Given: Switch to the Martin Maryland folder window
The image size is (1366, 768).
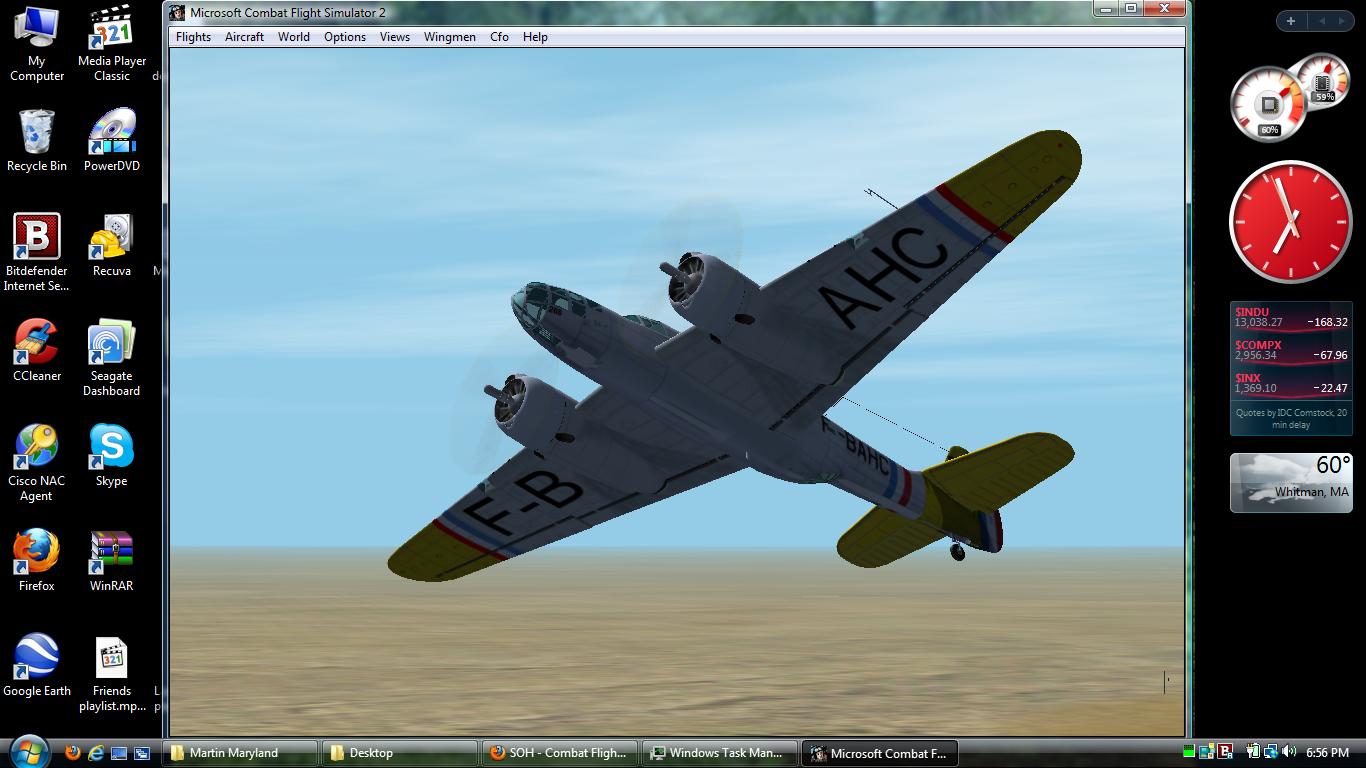Looking at the screenshot, I should pos(240,753).
